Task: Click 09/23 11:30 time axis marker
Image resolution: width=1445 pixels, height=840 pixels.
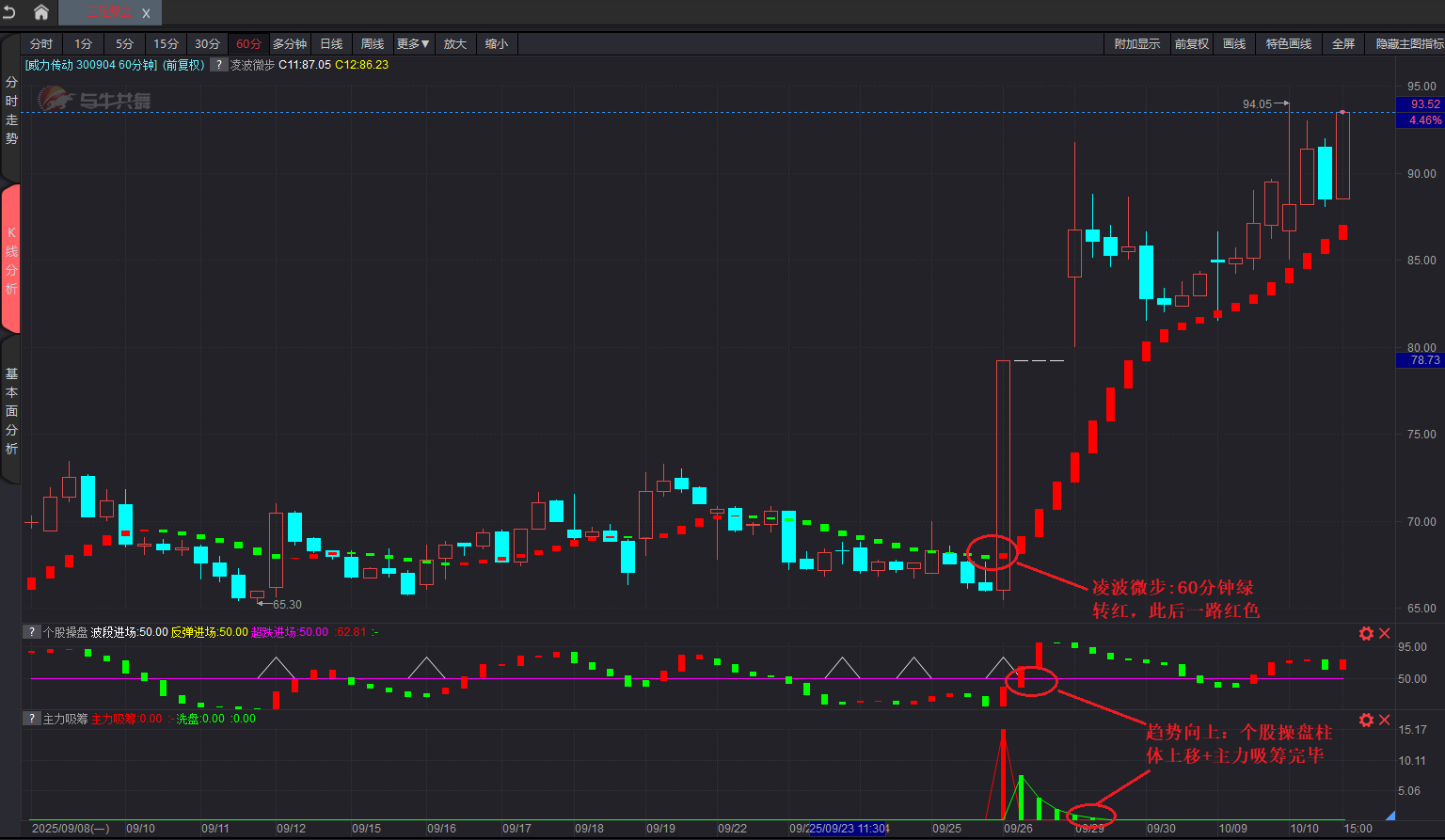Action: click(x=848, y=829)
